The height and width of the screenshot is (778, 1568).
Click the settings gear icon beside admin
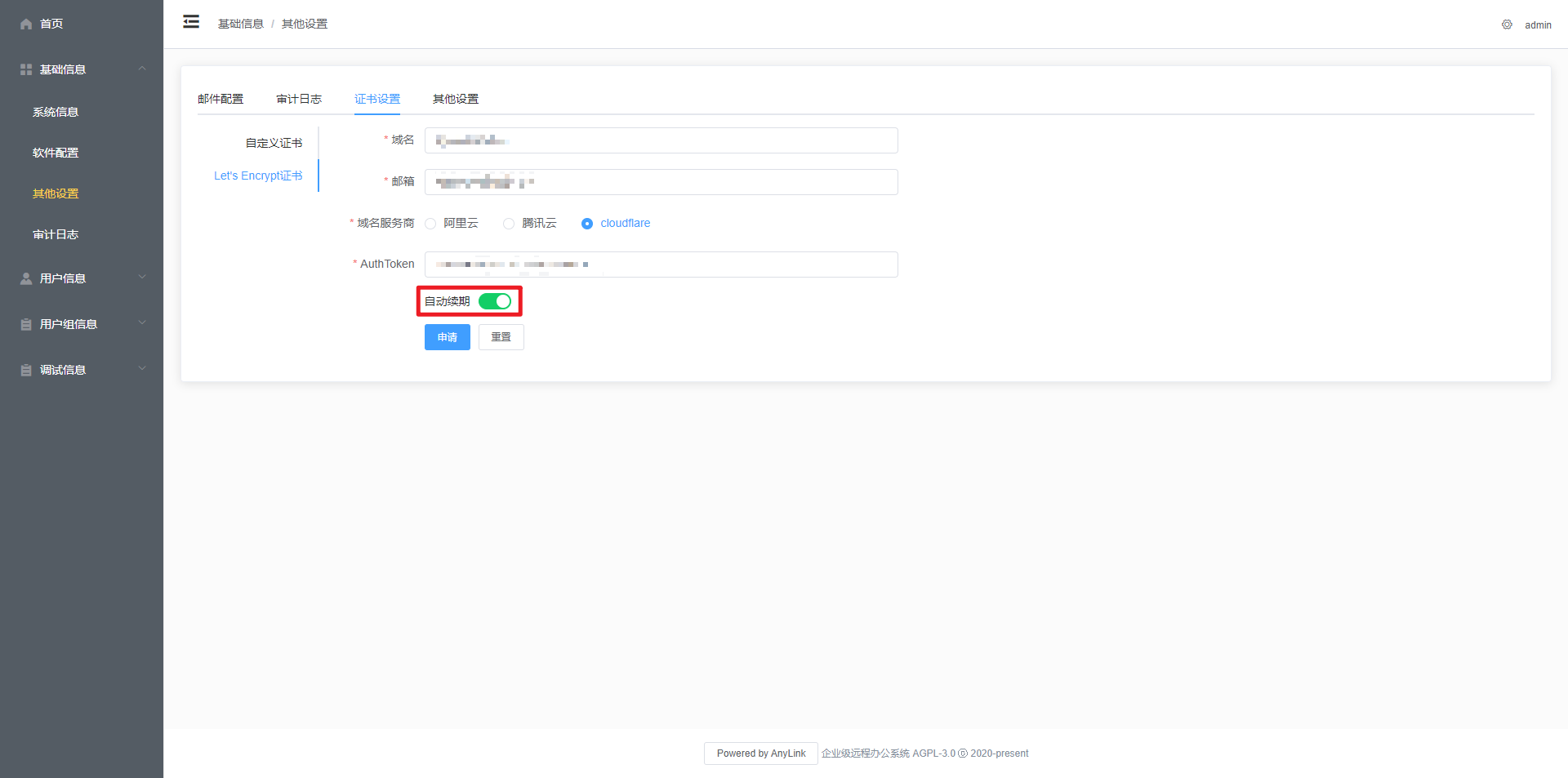pyautogui.click(x=1507, y=24)
